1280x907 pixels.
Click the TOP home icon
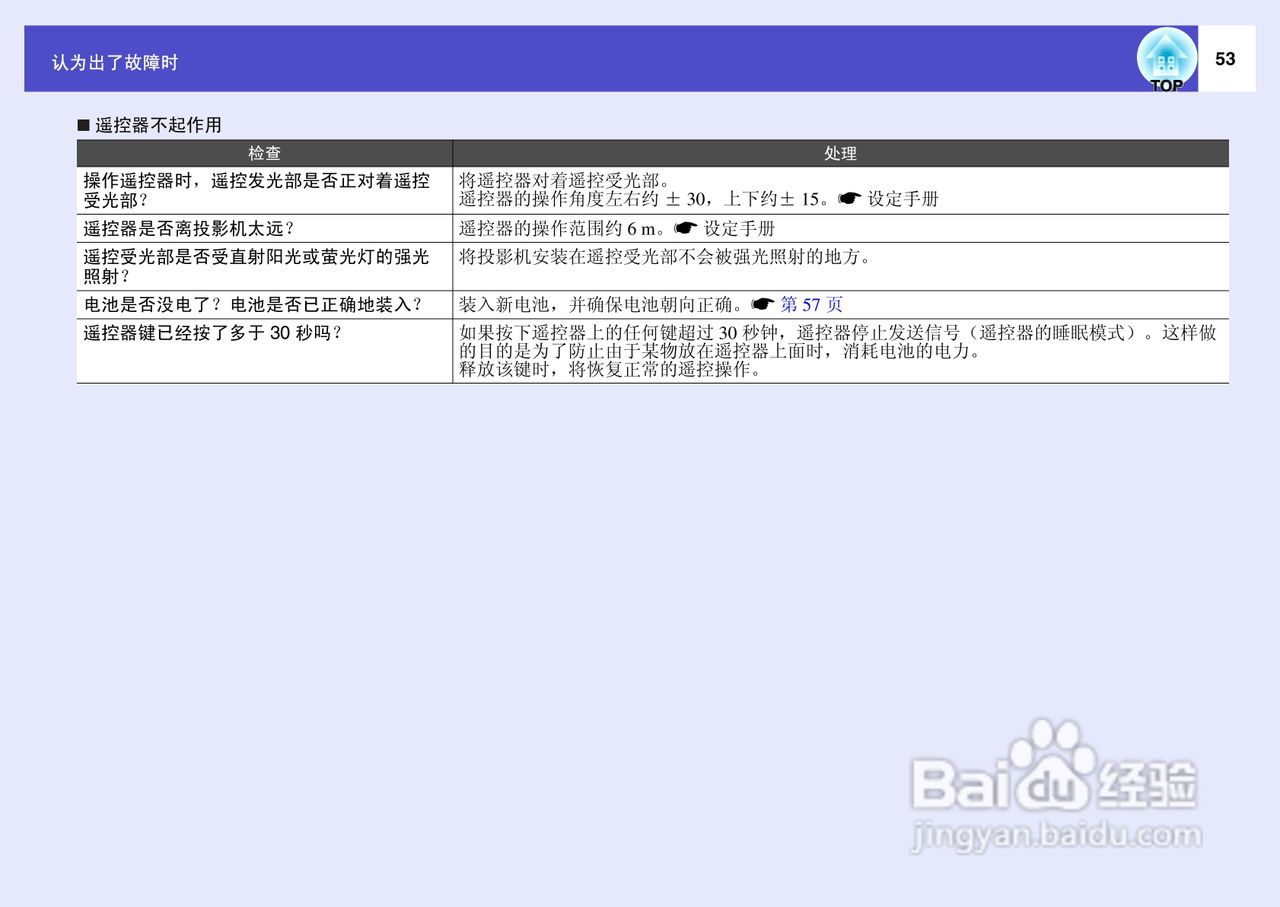click(1166, 59)
